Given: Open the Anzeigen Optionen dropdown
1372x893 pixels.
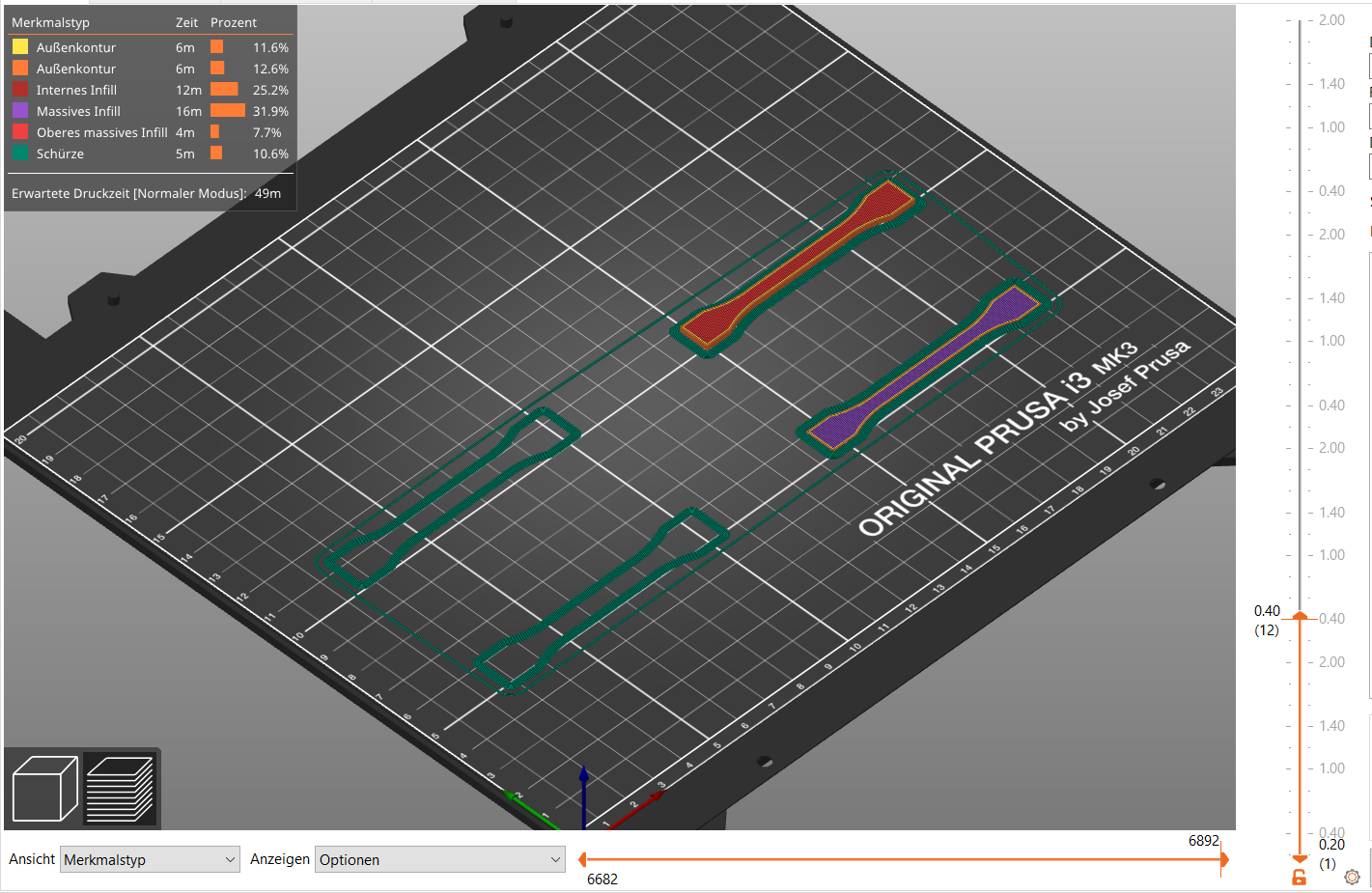Looking at the screenshot, I should point(439,858).
